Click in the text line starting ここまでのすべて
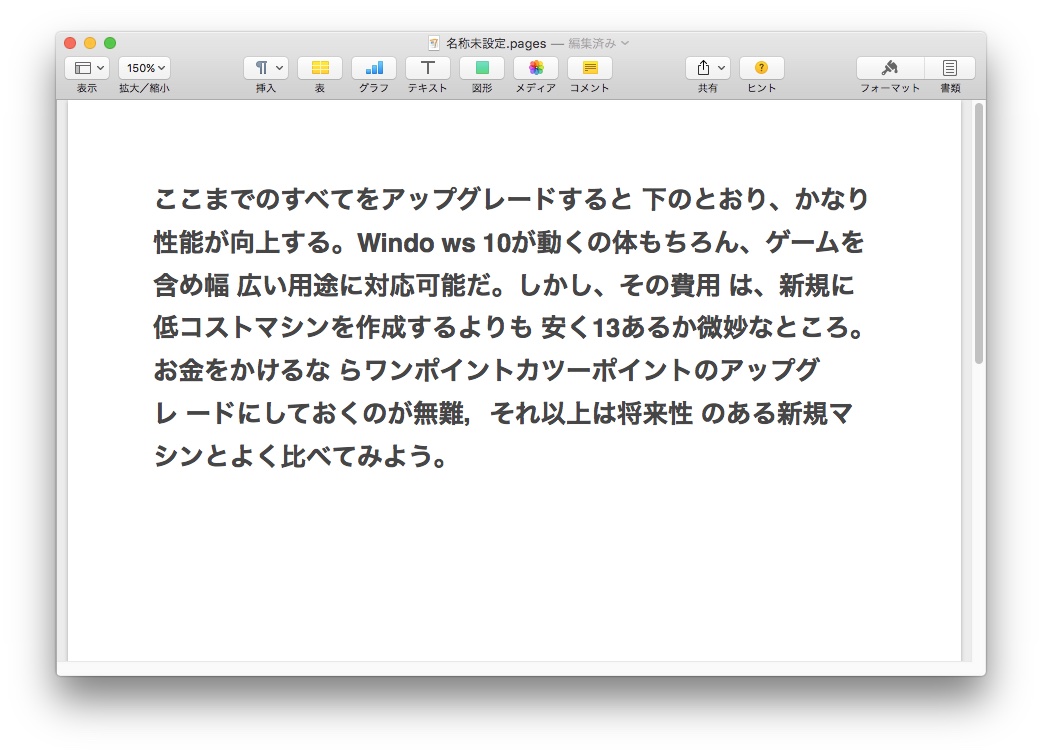 pyautogui.click(x=511, y=199)
